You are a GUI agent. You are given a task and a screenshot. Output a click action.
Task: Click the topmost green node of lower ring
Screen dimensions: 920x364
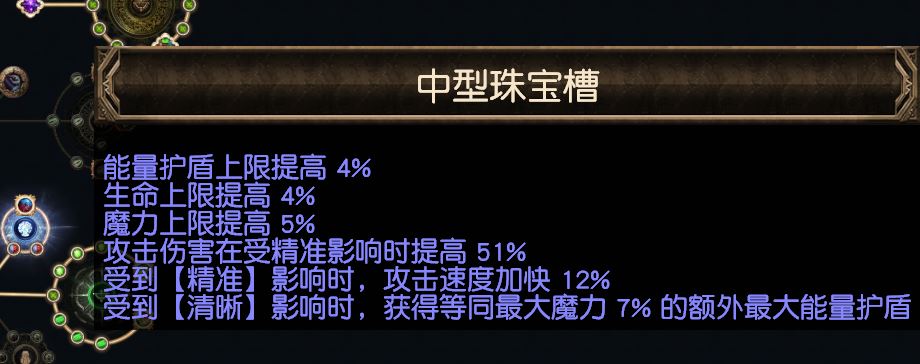(x=77, y=254)
